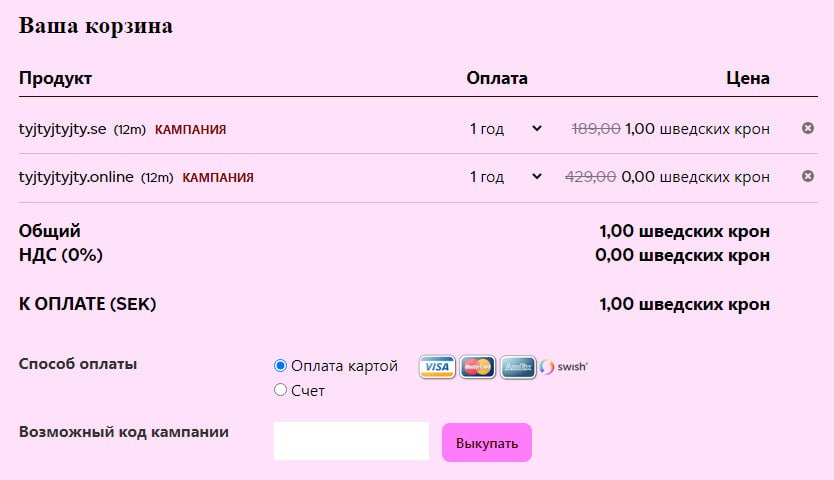Screen dimensions: 834x480
Task: Click the Visa card icon
Action: click(437, 367)
